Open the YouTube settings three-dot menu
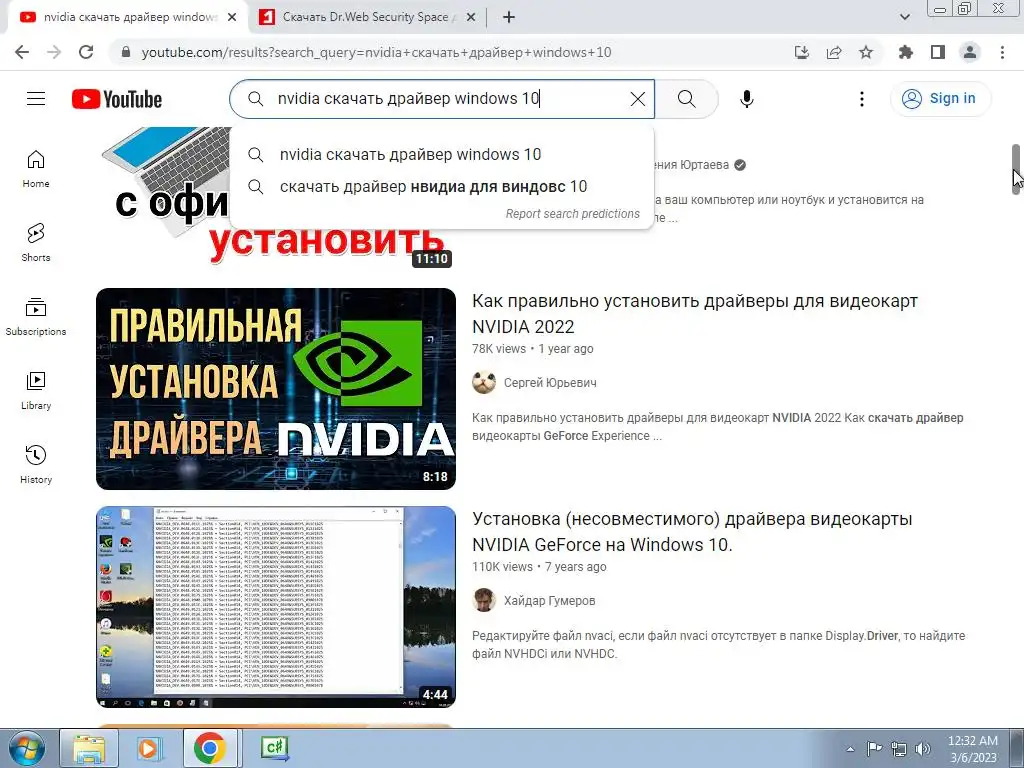 coord(861,99)
